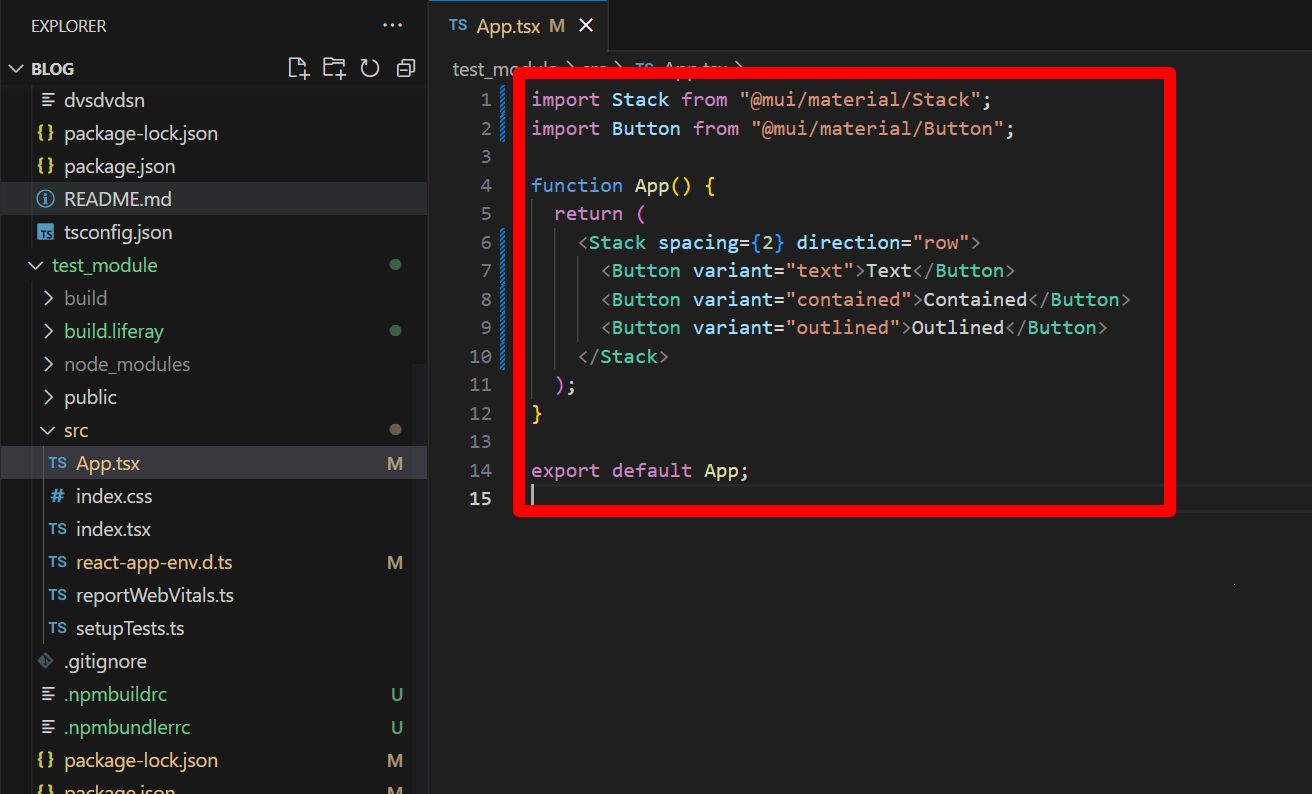Open Explorer's Views and More Actions menu
Screen dimensions: 1312x794
395,26
